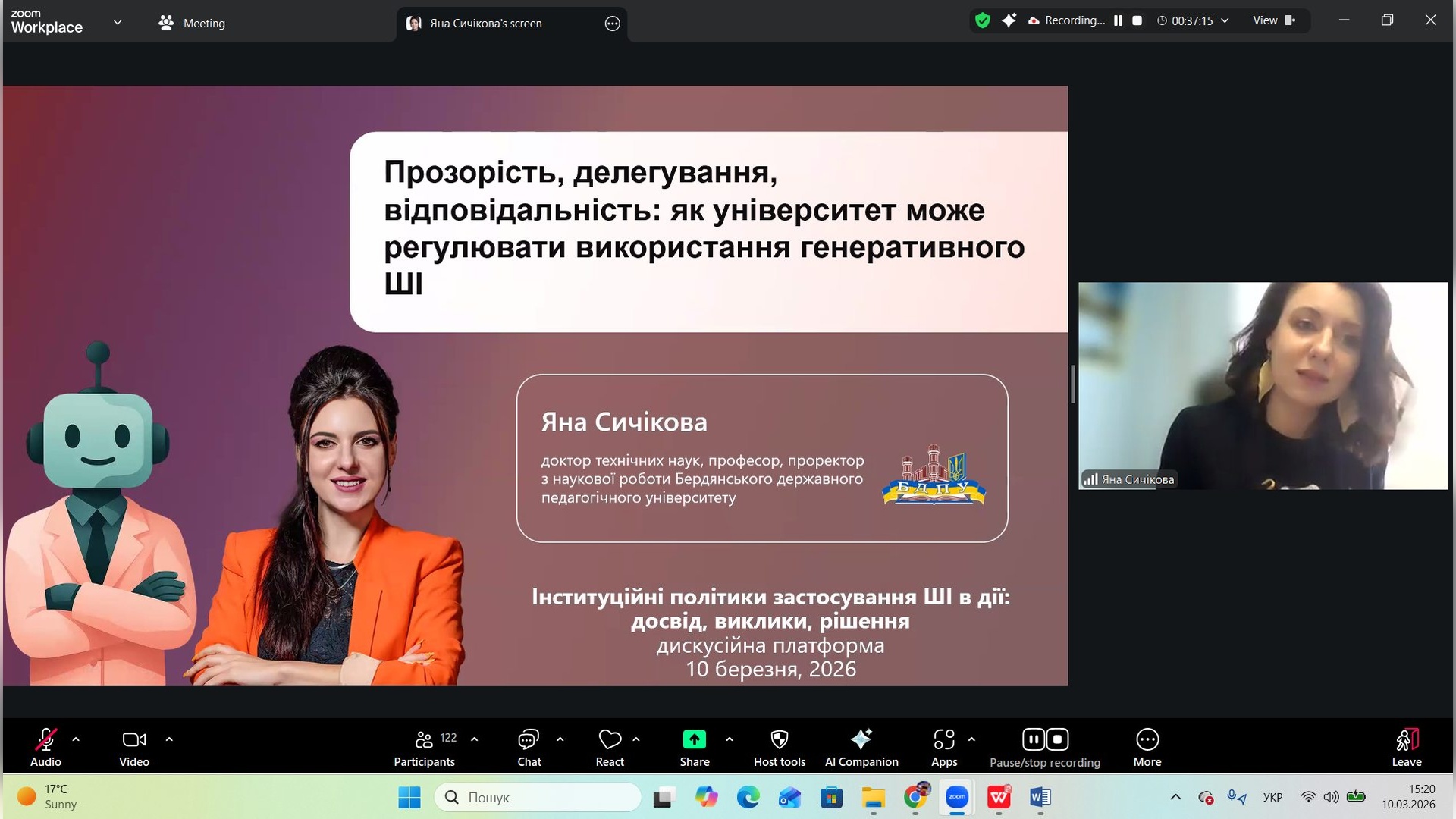Open the Zoom Workplace dropdown arrow
The image size is (1456, 819).
[118, 23]
